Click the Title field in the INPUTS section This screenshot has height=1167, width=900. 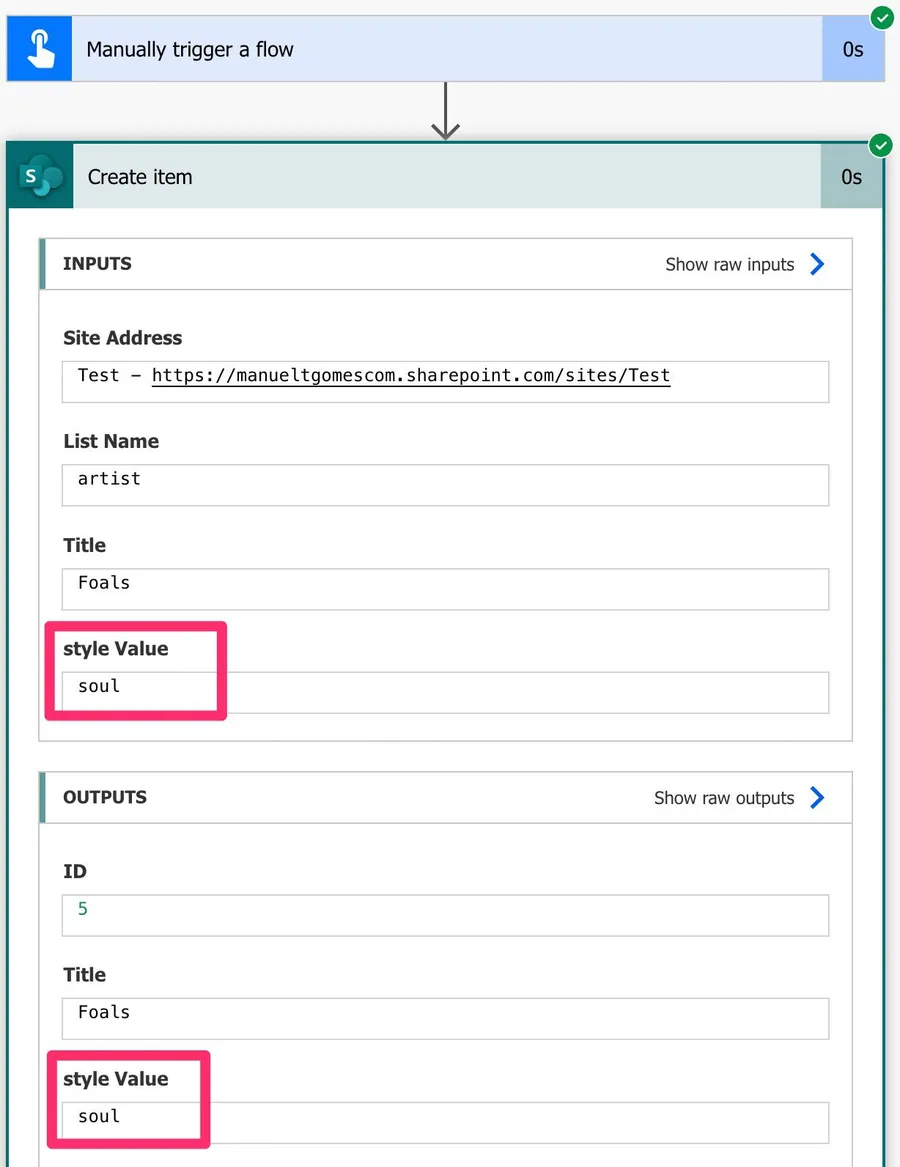[x=445, y=589]
